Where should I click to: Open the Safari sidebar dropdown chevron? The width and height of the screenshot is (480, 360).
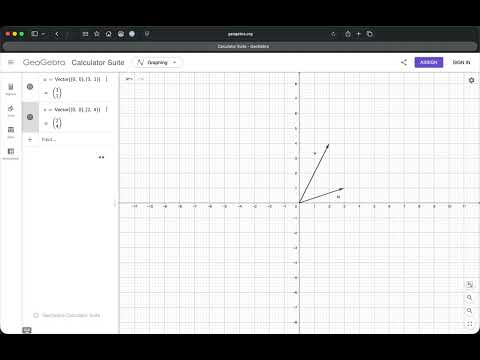point(43,34)
